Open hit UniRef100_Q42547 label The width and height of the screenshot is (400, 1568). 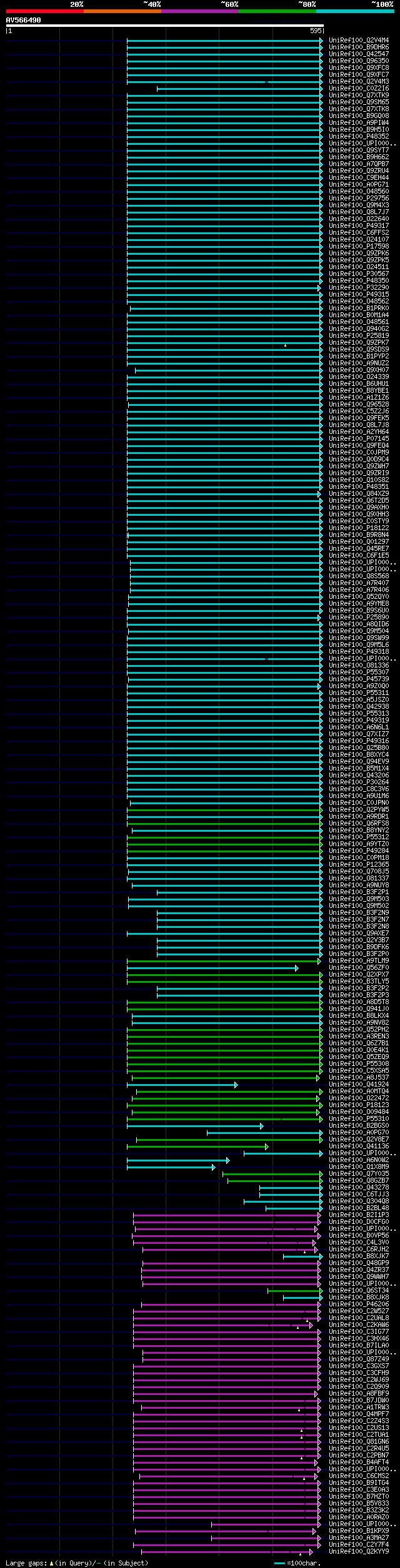tap(359, 54)
